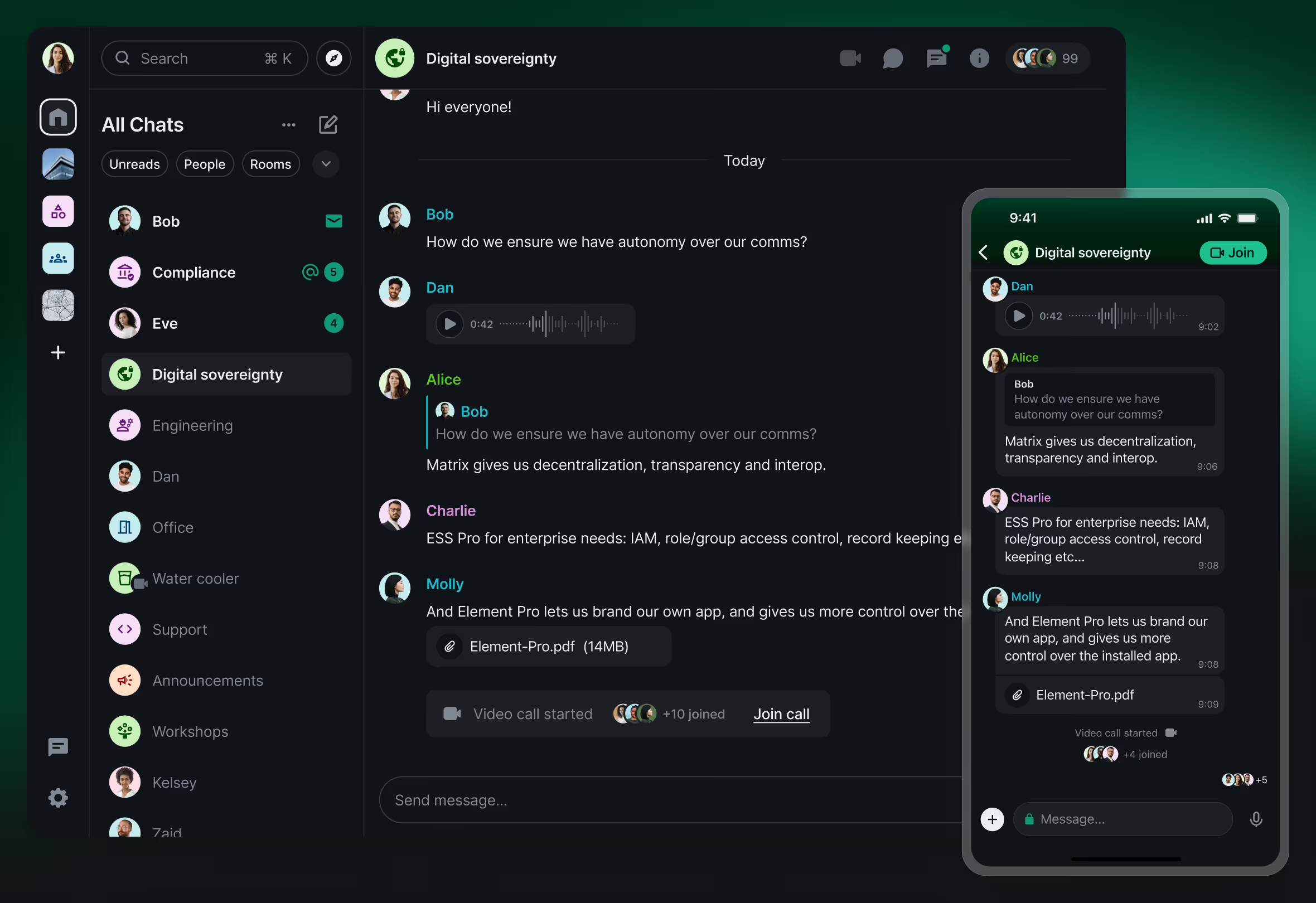
Task: Open the Announcements room
Action: tap(226, 680)
